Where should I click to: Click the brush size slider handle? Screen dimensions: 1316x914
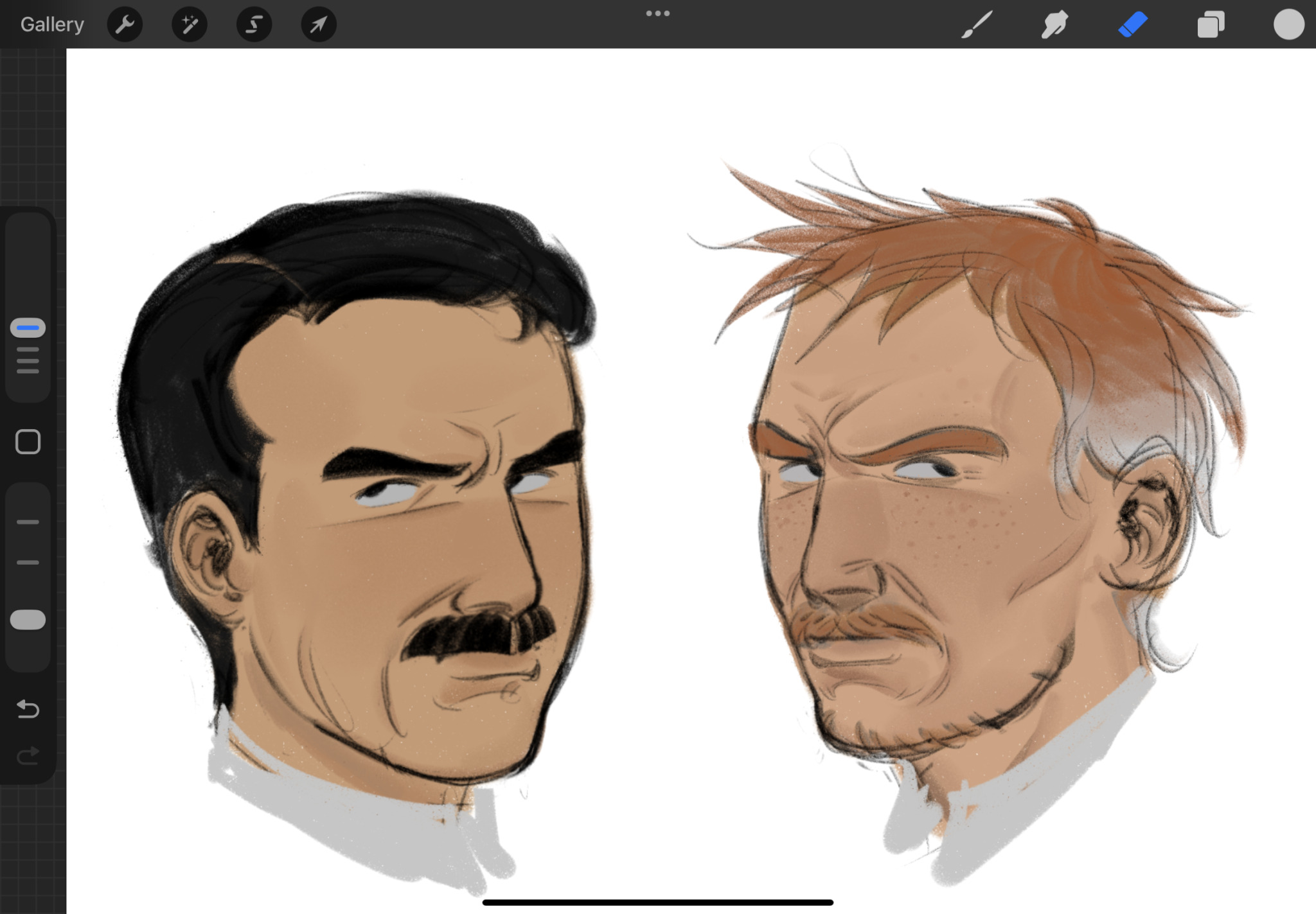(x=28, y=328)
